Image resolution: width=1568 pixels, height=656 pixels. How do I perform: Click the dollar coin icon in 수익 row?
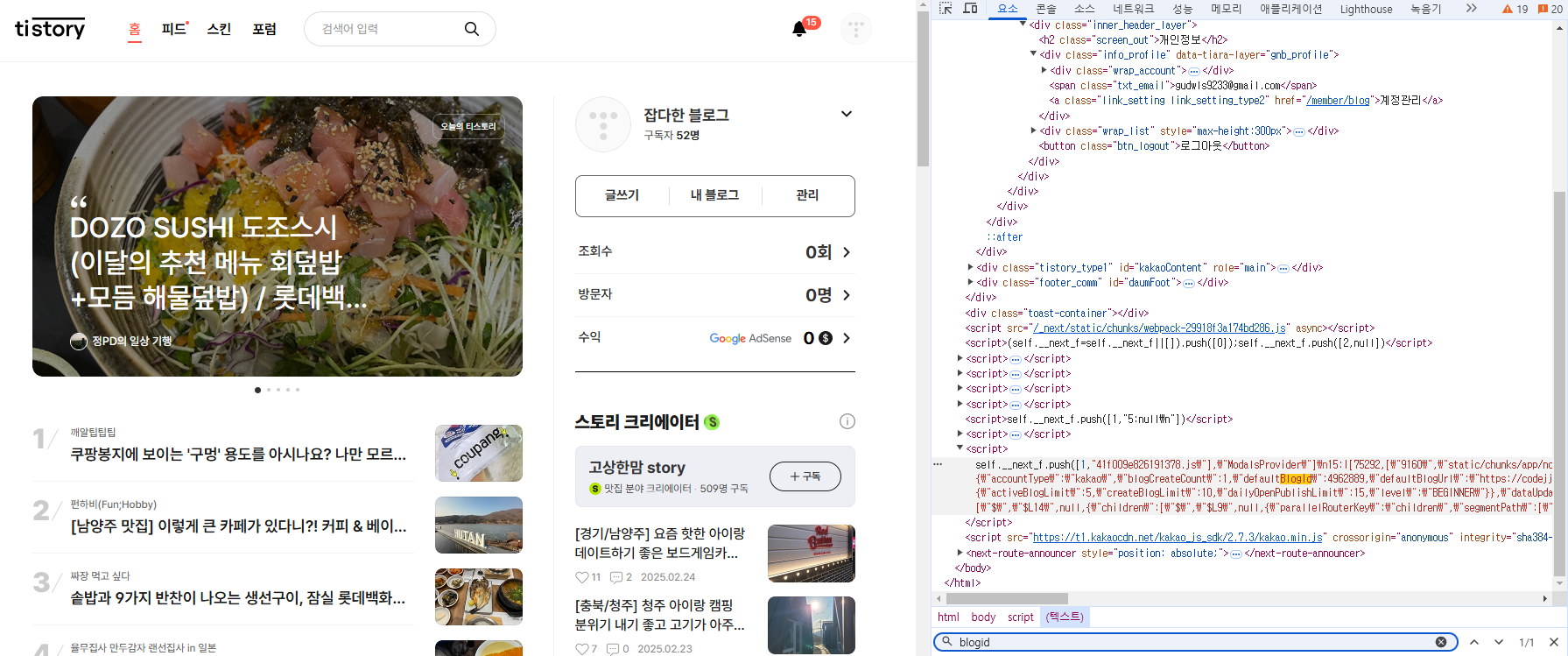pyautogui.click(x=826, y=338)
